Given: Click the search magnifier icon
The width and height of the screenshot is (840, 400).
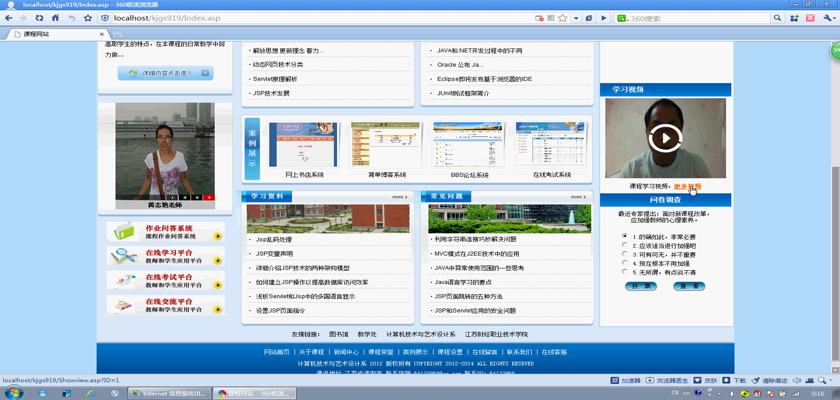Looking at the screenshot, I should click(777, 18).
